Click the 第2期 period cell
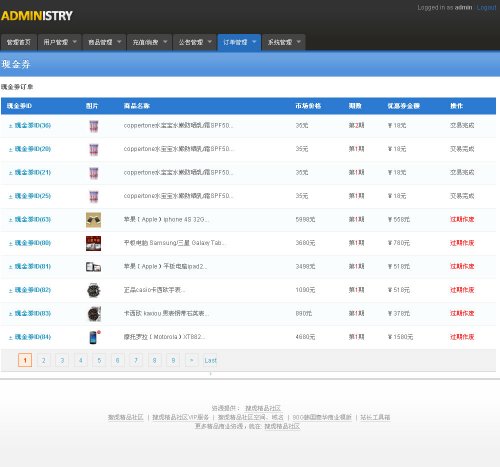Viewport: 500px width, 467px height. coord(356,125)
